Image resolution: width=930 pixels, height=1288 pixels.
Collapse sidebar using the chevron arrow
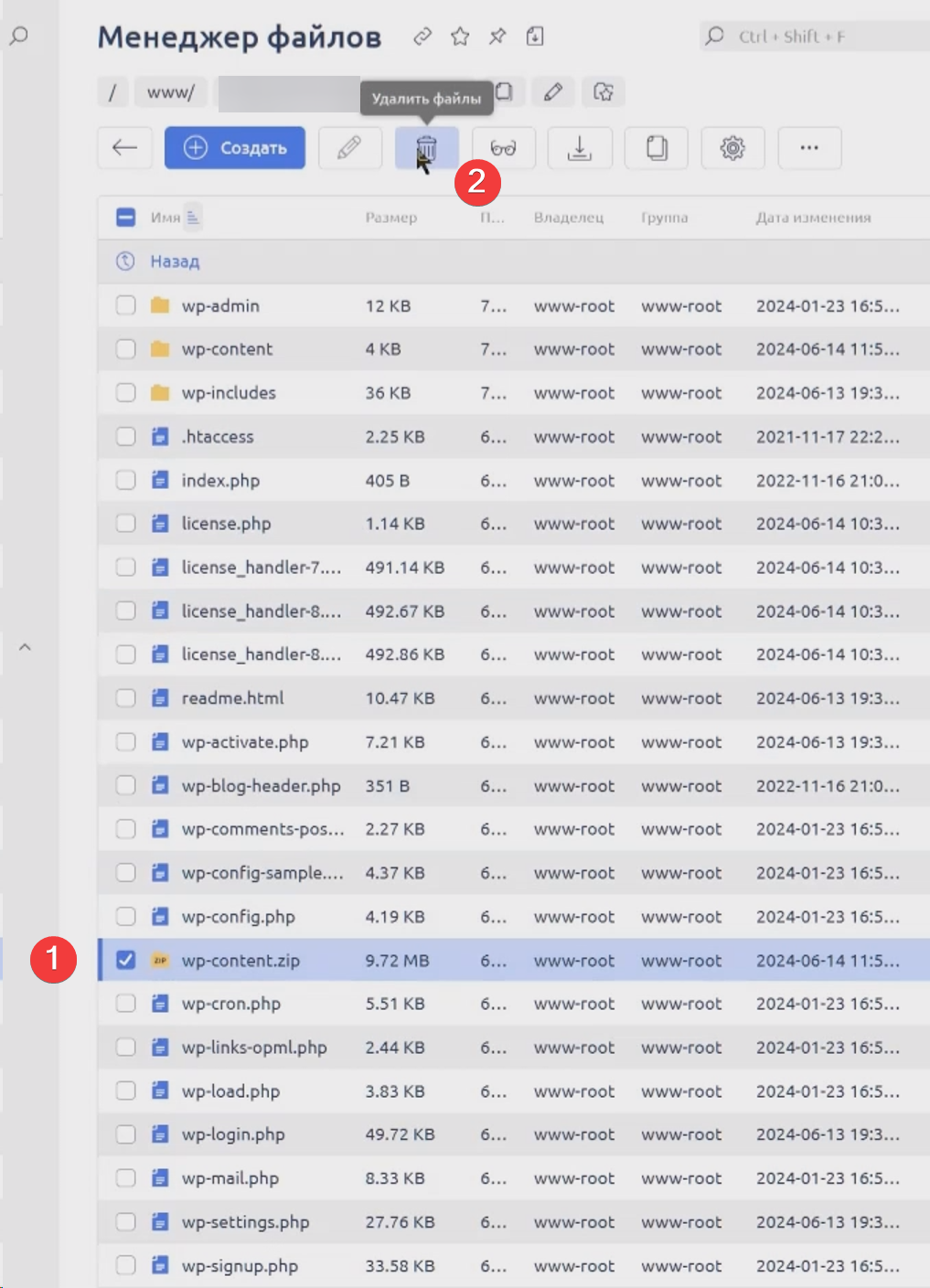click(x=26, y=647)
